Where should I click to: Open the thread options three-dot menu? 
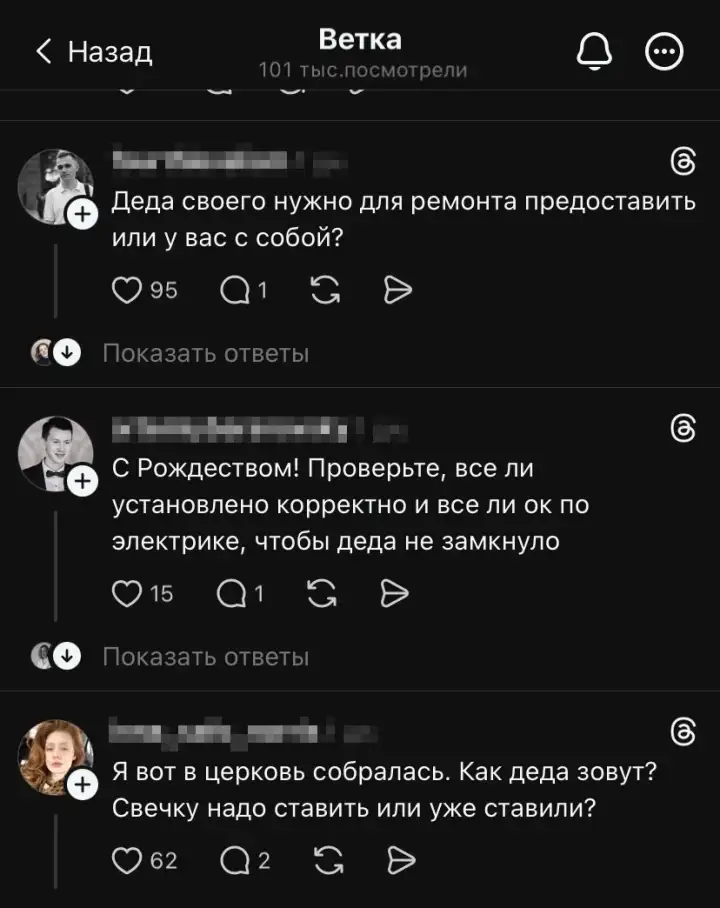pyautogui.click(x=664, y=50)
